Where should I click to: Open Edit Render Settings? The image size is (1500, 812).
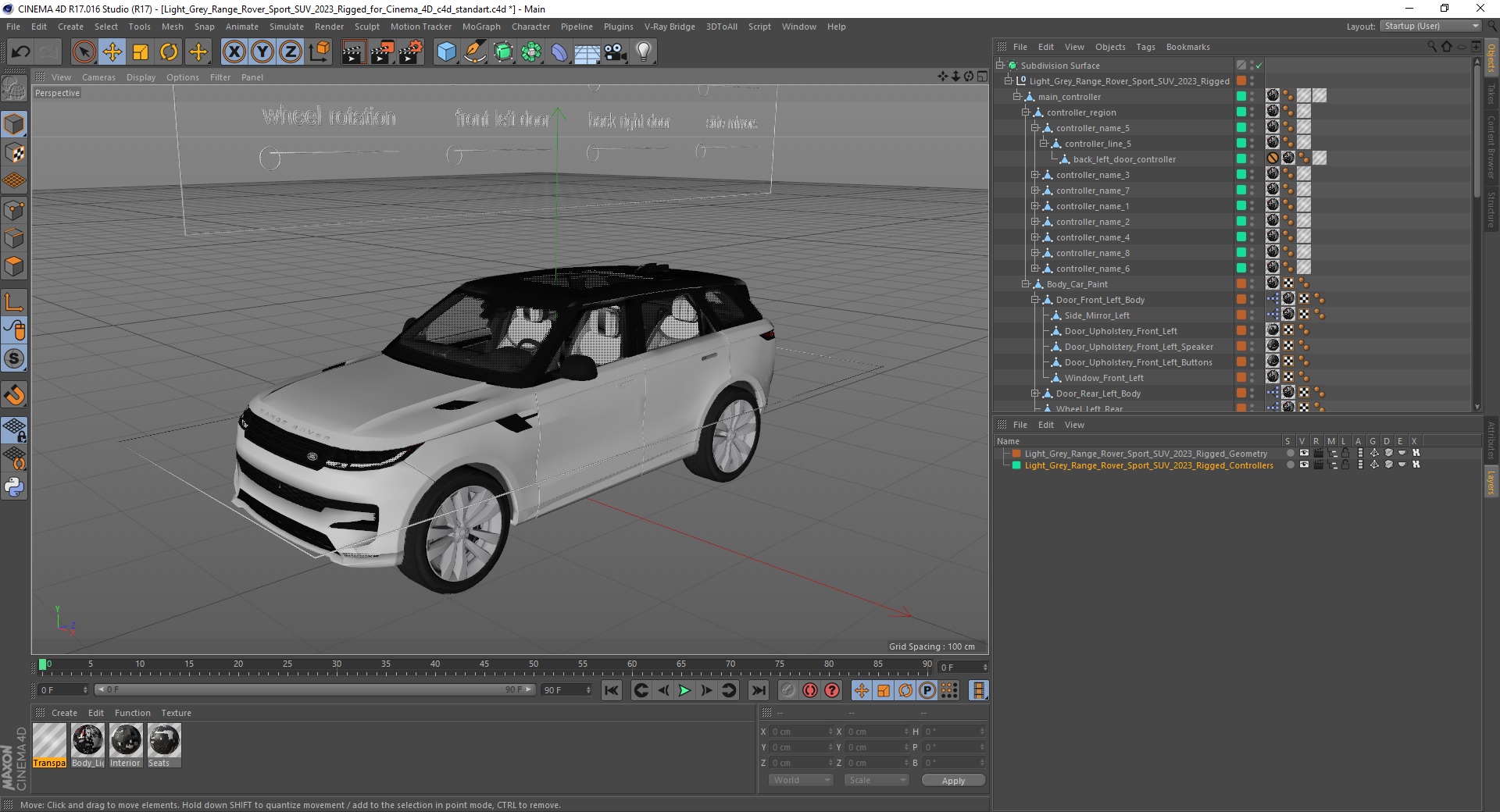pyautogui.click(x=411, y=52)
